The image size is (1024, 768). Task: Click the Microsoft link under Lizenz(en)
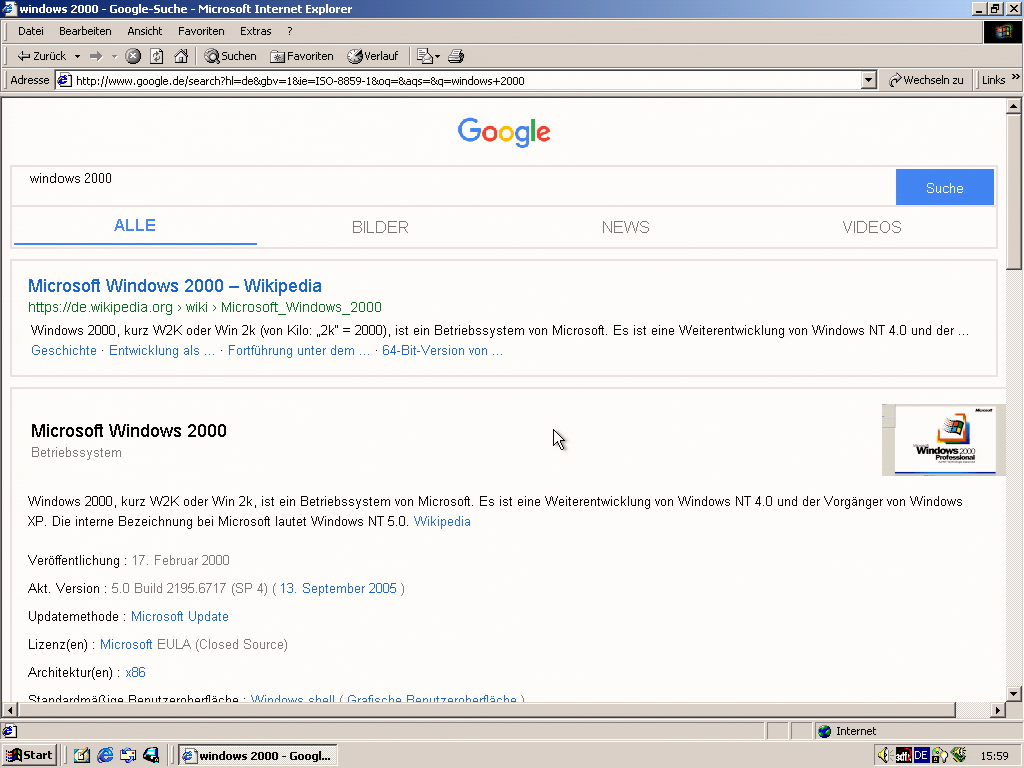(x=126, y=645)
